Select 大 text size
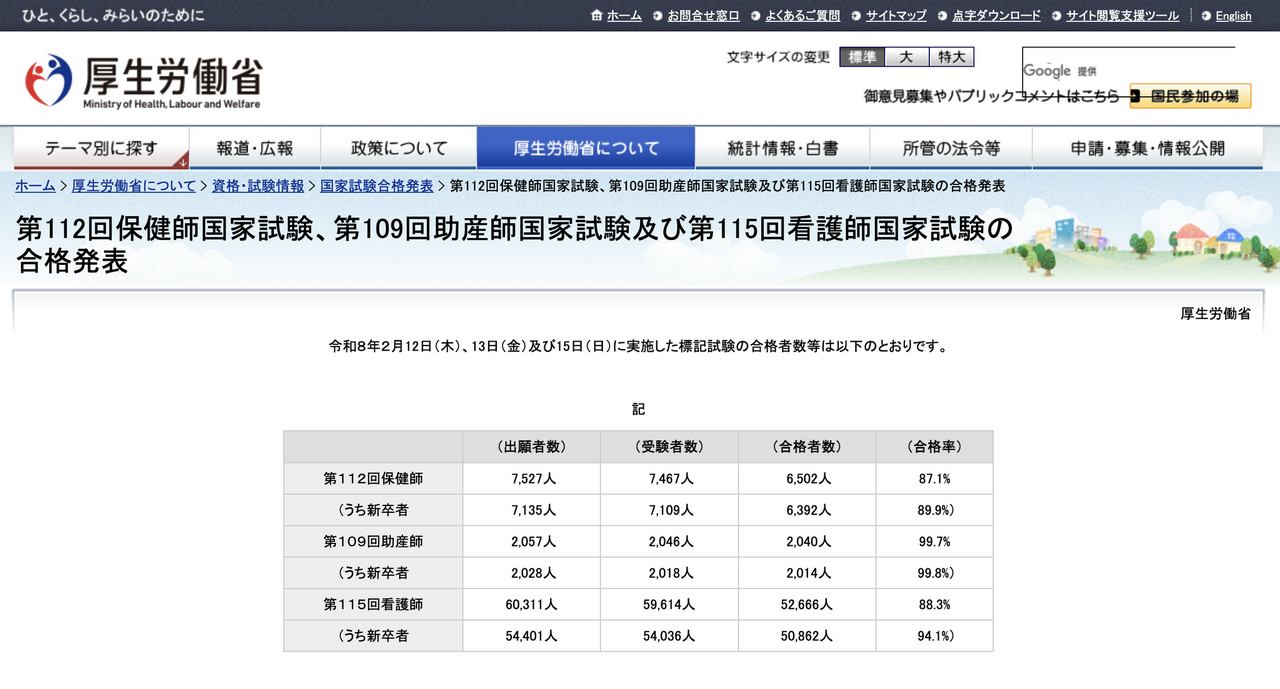The height and width of the screenshot is (689, 1280). (906, 57)
